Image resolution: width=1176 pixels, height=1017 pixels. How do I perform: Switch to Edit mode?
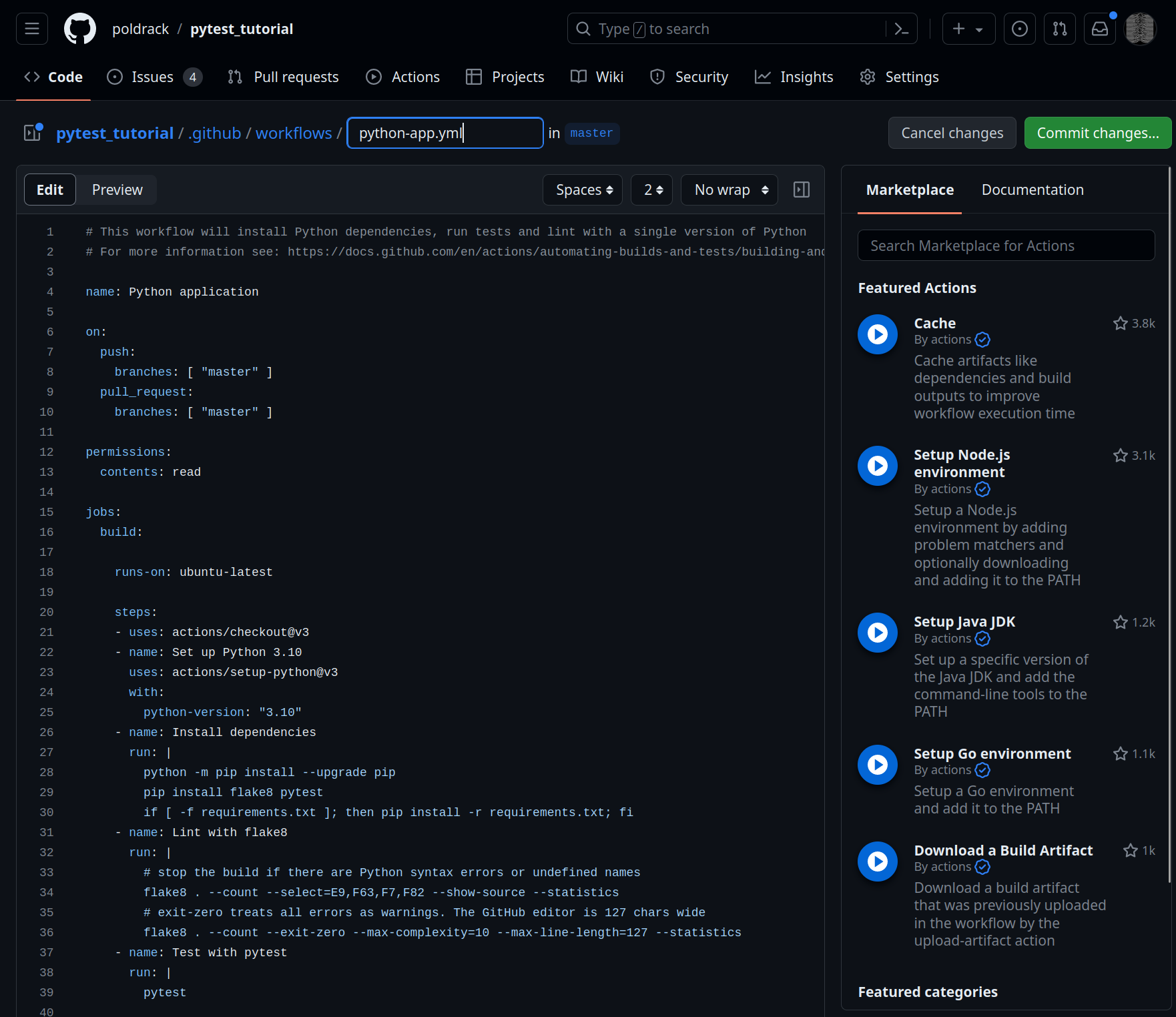click(50, 190)
